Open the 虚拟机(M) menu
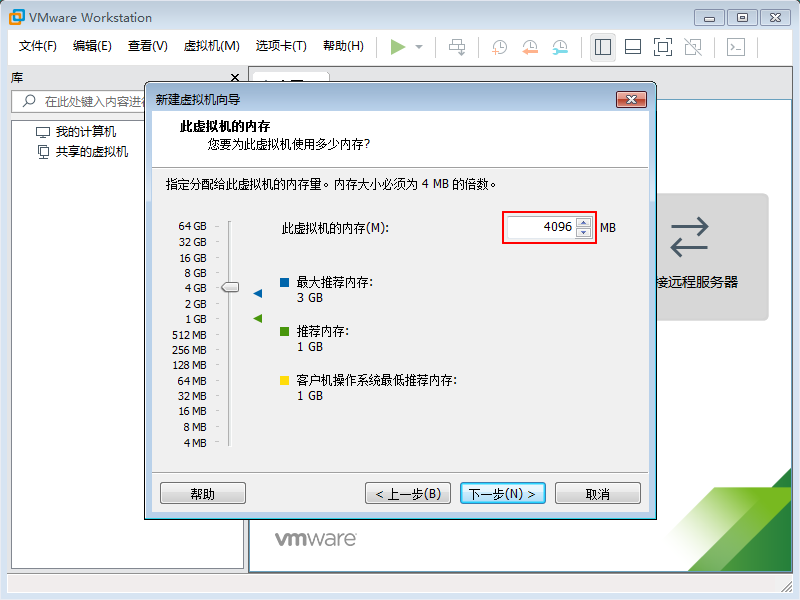The height and width of the screenshot is (600, 800). (212, 46)
